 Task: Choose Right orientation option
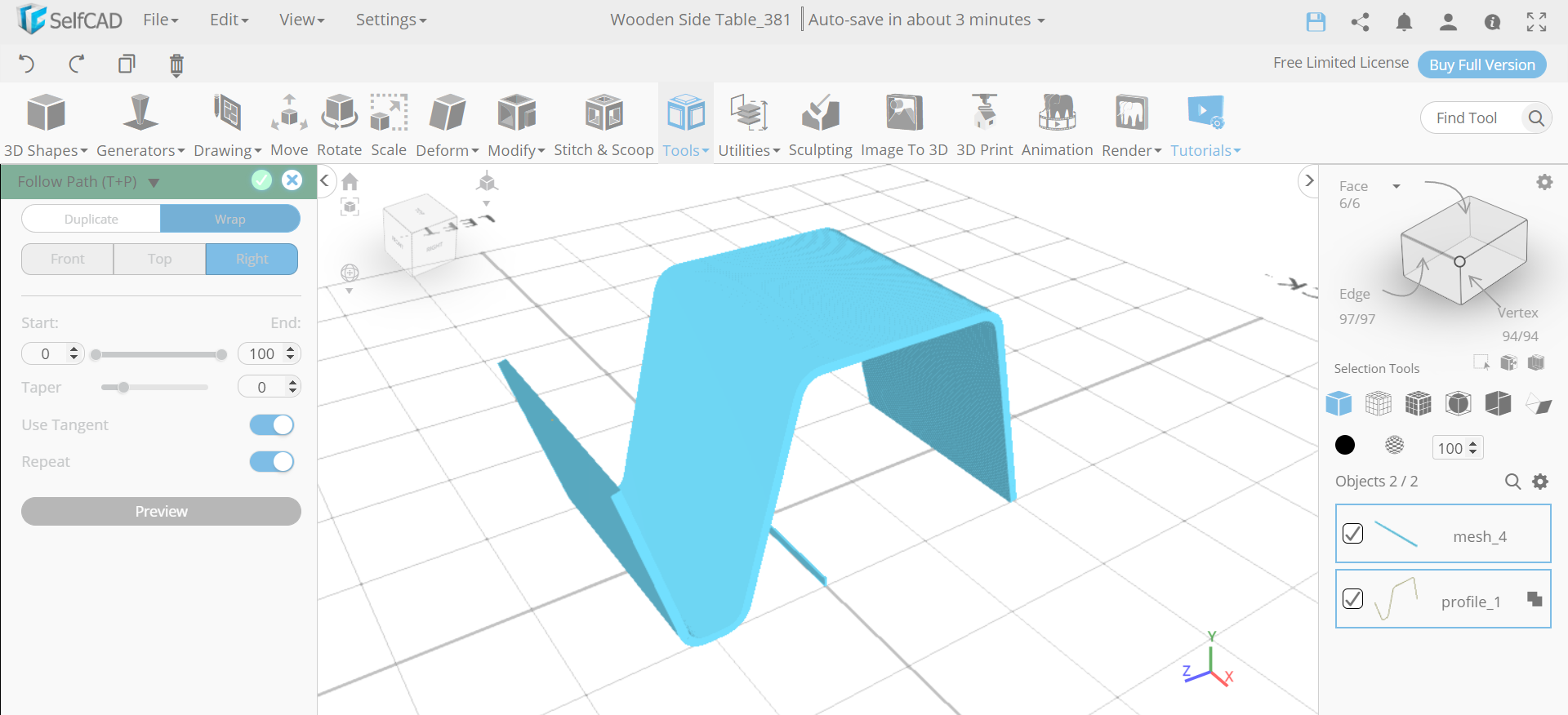click(x=252, y=259)
